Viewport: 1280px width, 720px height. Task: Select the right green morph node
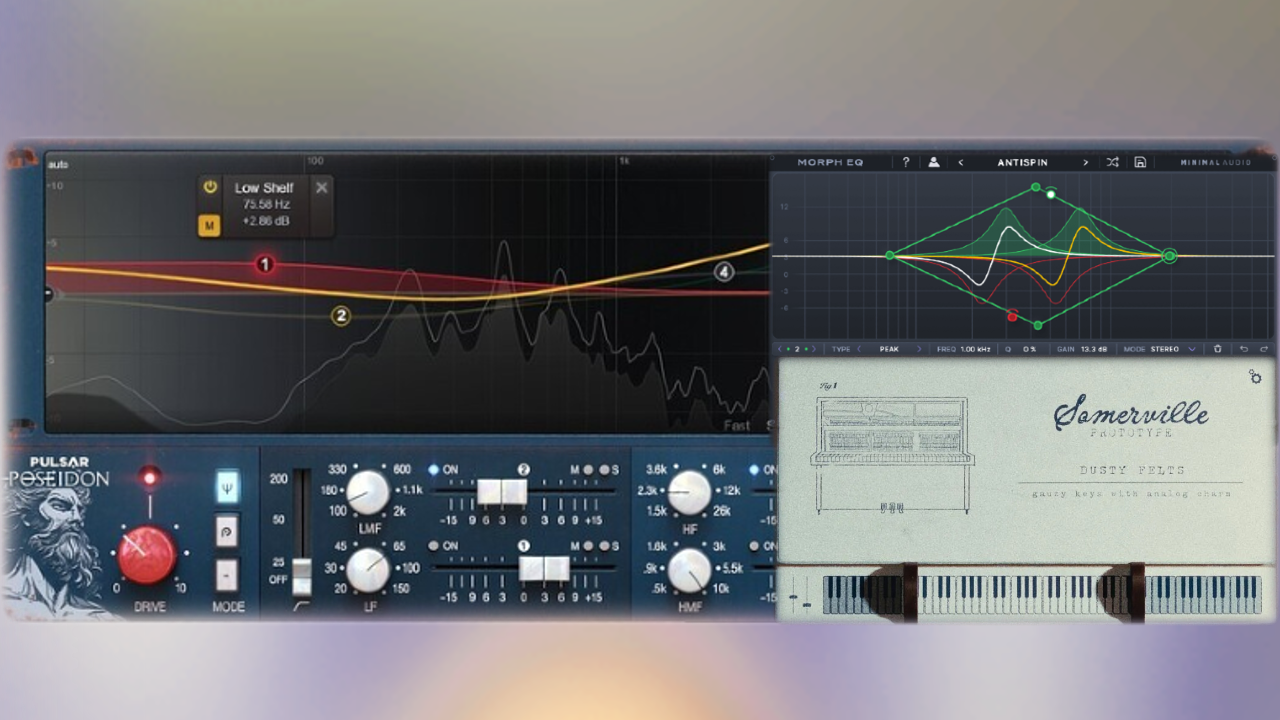pyautogui.click(x=1170, y=256)
